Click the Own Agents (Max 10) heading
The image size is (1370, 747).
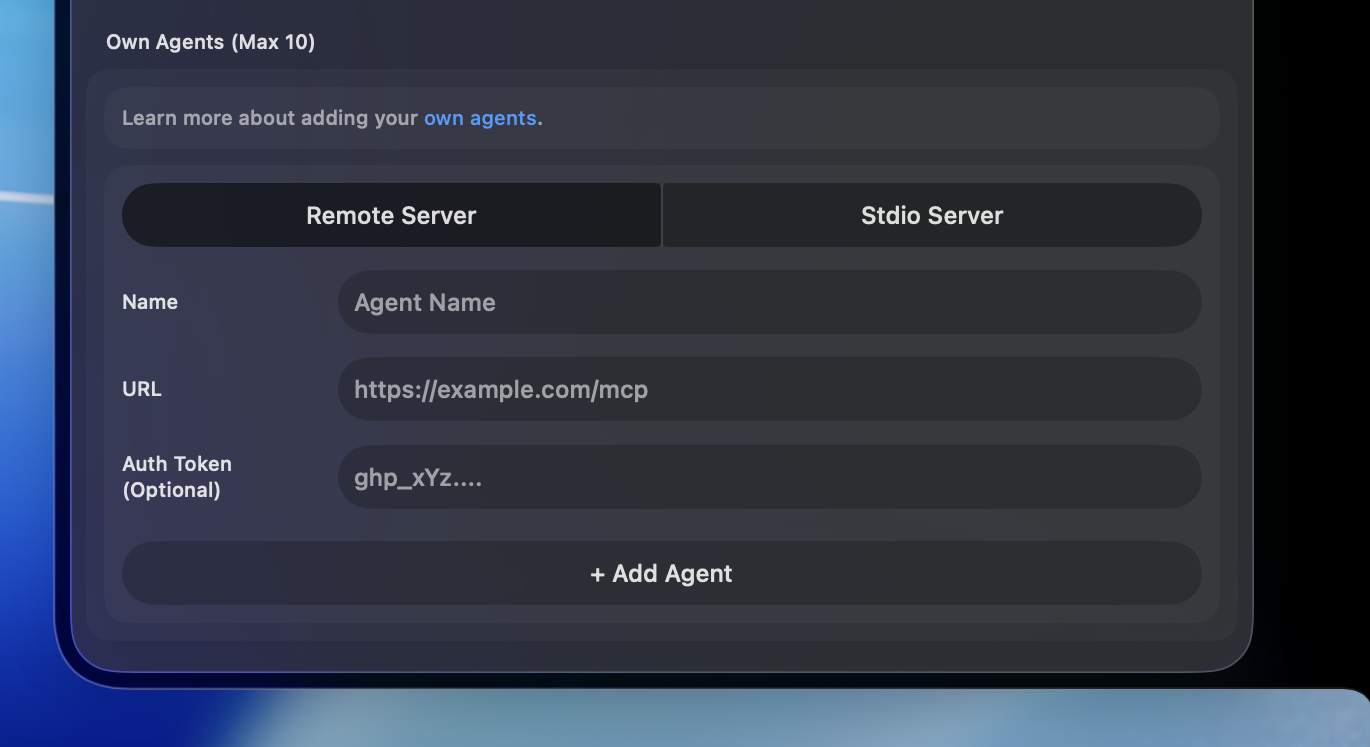point(211,42)
